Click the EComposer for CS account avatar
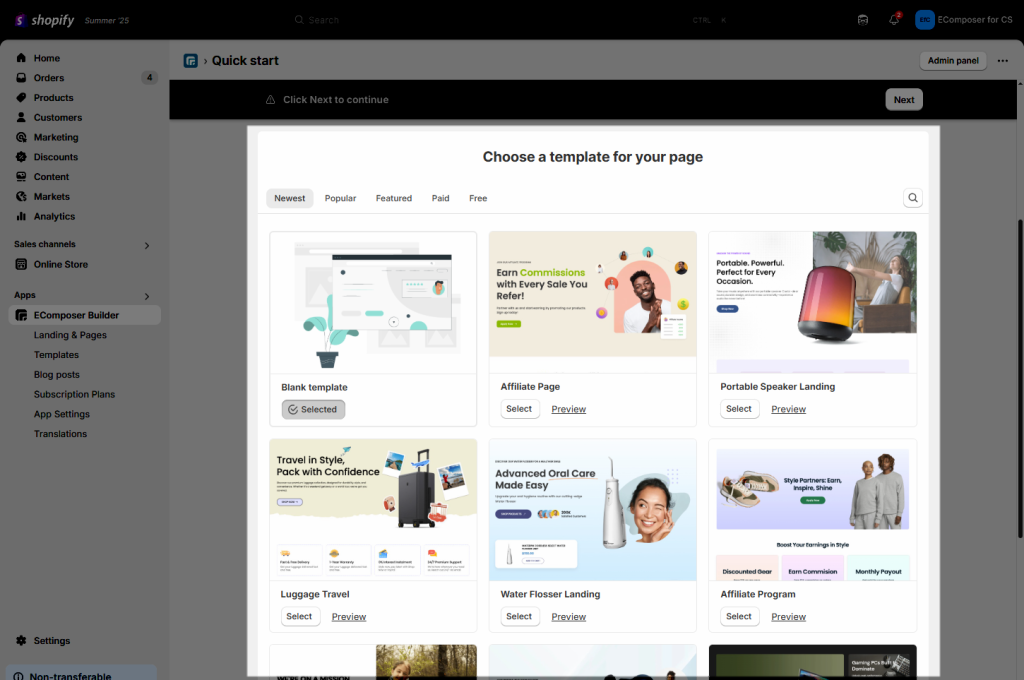Viewport: 1024px width, 680px height. tap(925, 20)
